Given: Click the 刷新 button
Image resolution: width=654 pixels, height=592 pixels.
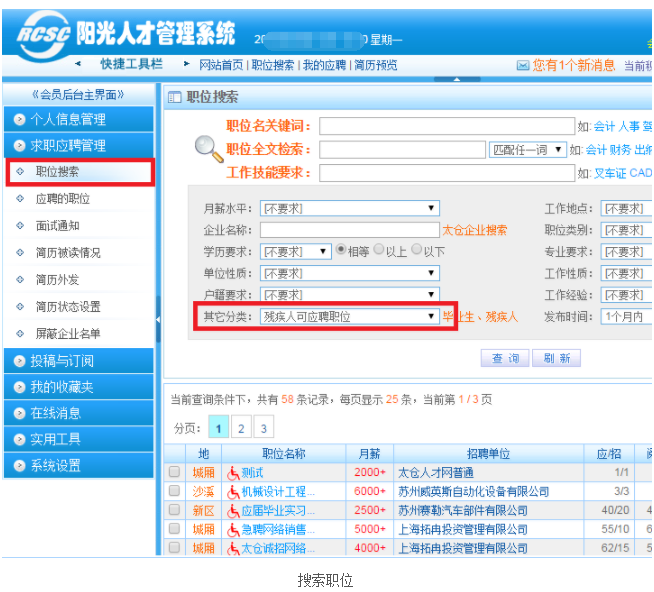Looking at the screenshot, I should pos(556,358).
